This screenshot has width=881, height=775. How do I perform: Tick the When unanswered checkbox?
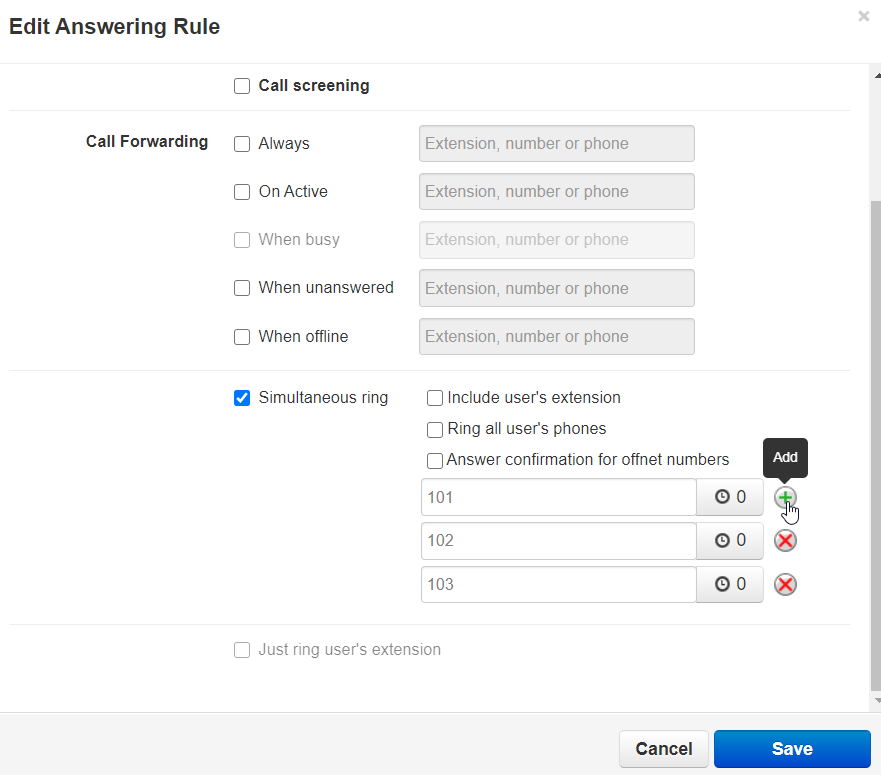[242, 288]
